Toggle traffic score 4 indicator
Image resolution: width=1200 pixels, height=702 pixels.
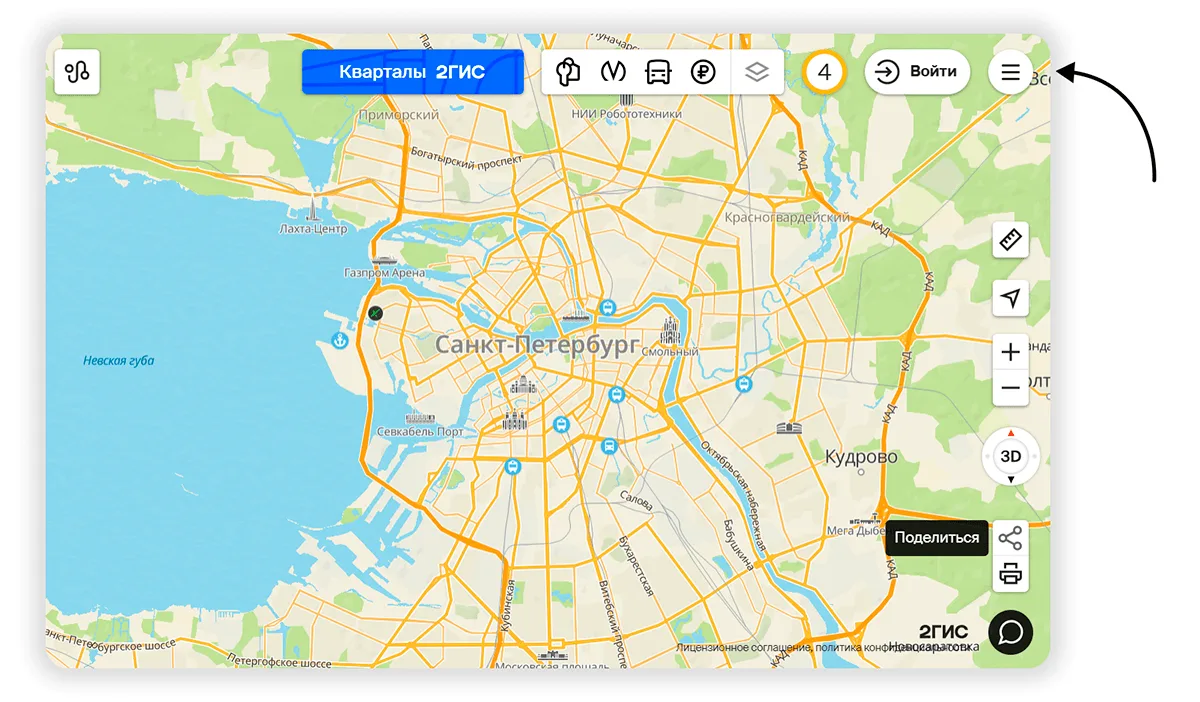point(825,72)
